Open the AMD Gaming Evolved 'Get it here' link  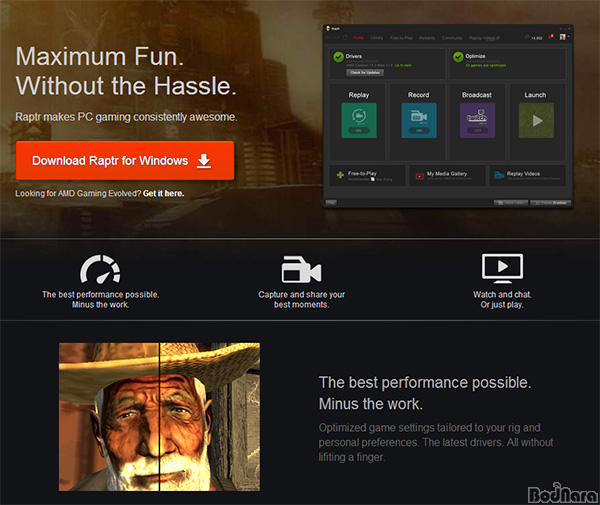pyautogui.click(x=163, y=194)
